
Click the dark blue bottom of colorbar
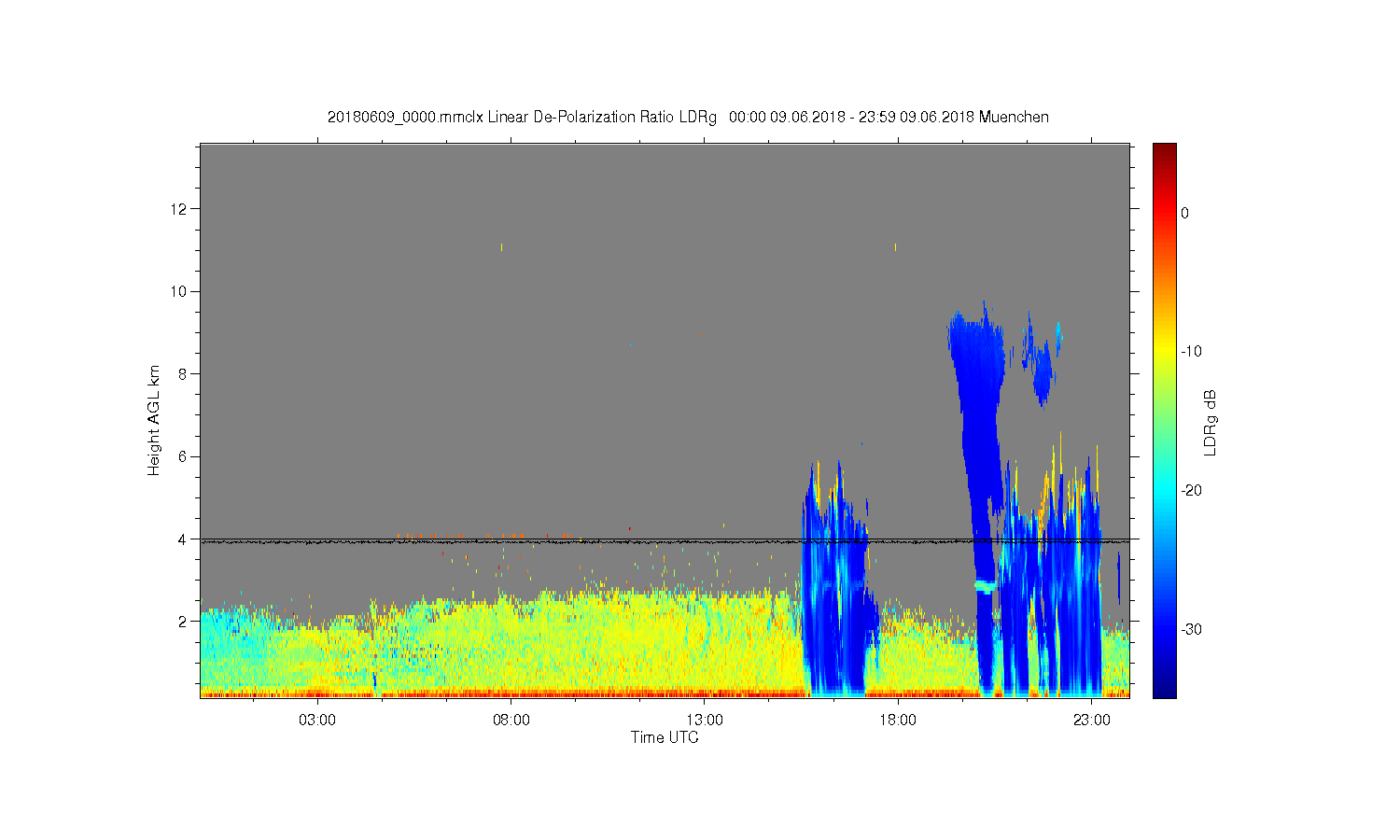1165,686
